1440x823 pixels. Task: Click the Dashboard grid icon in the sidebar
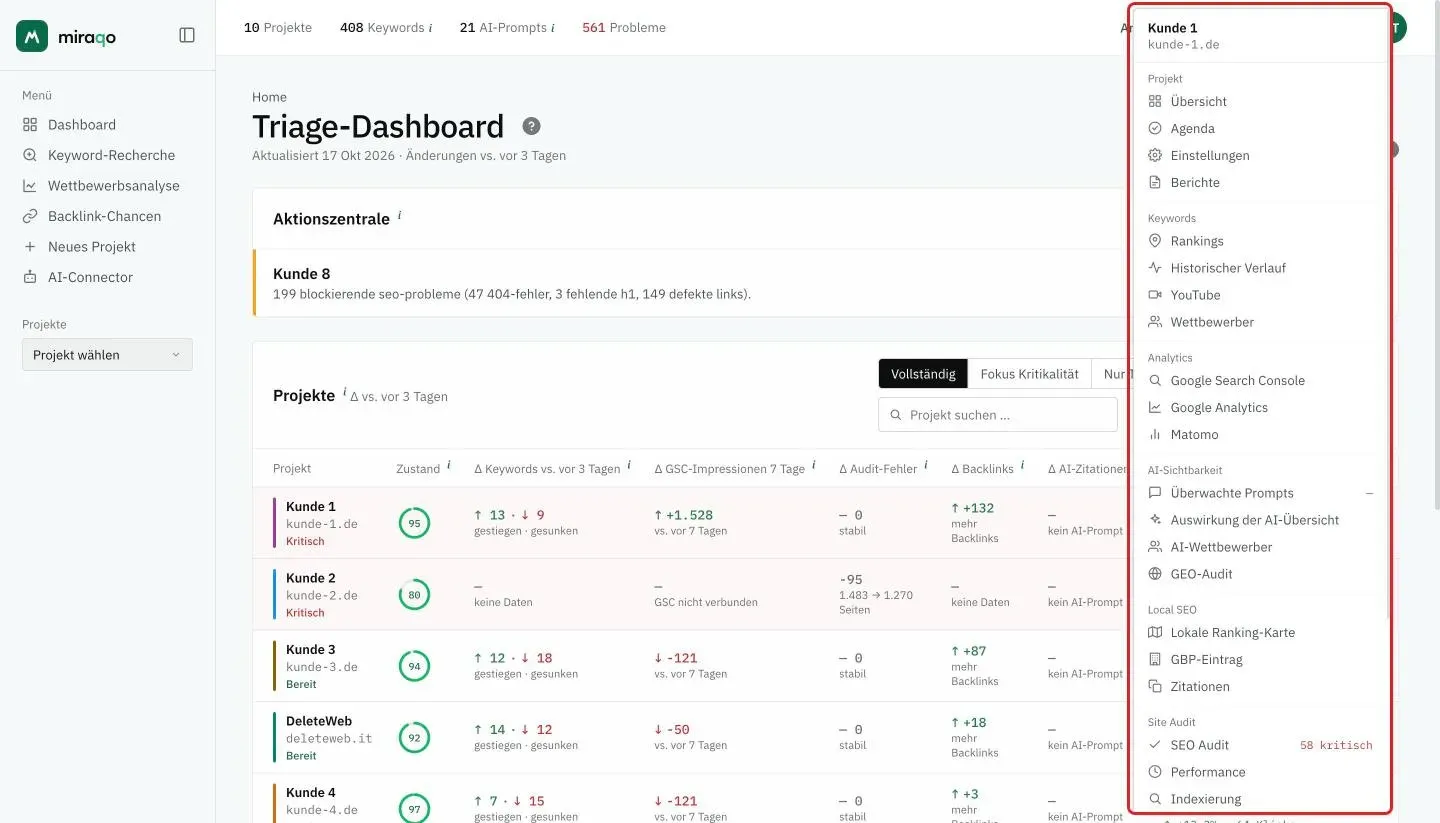(x=29, y=125)
